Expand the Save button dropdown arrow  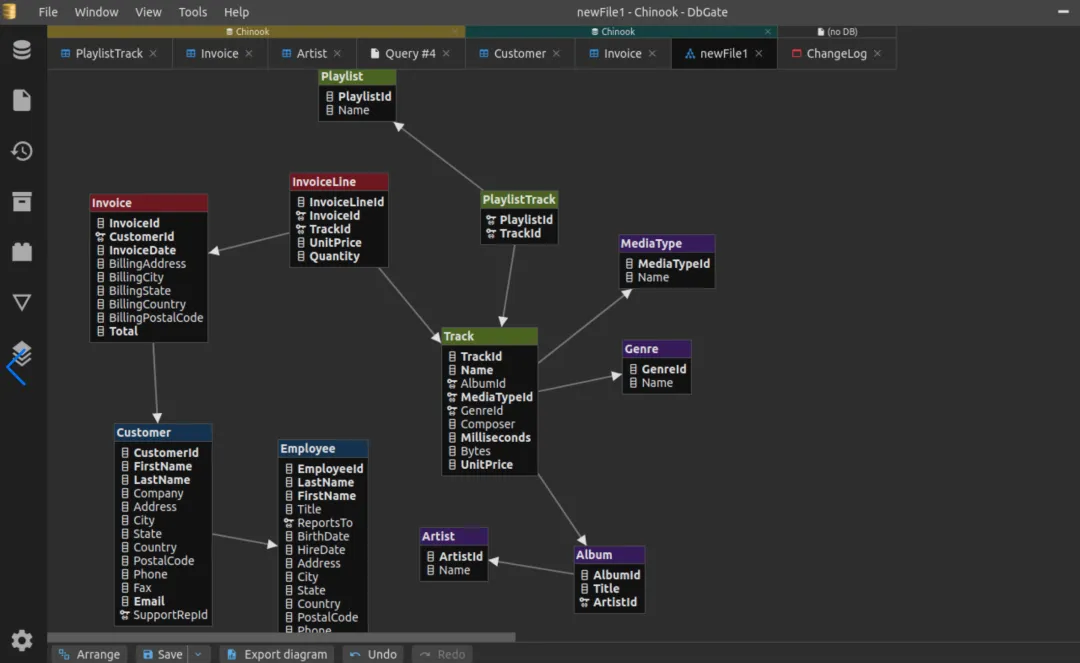pyautogui.click(x=197, y=654)
